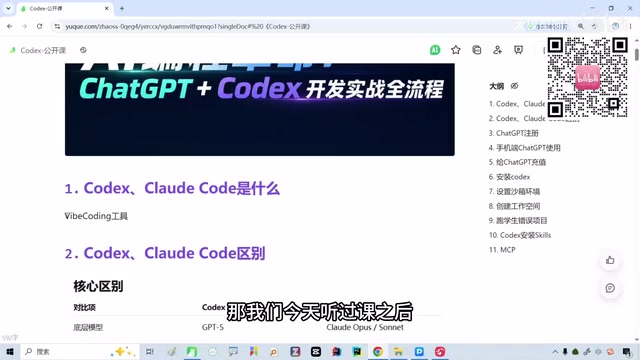Open the Windows Start menu
The image size is (640, 360).
click(10, 351)
